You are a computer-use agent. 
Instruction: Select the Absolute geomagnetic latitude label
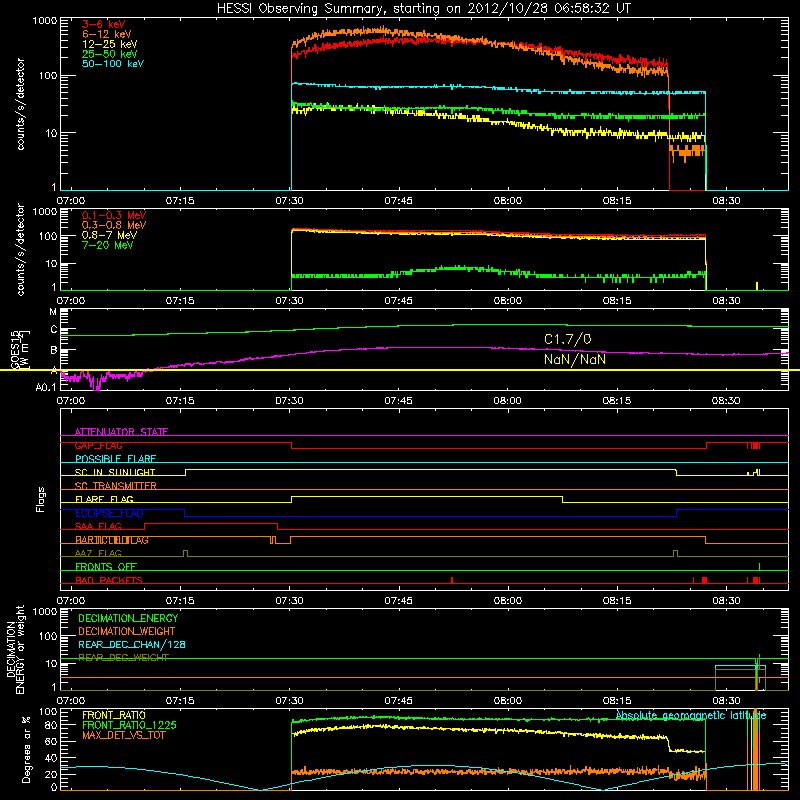pos(691,715)
